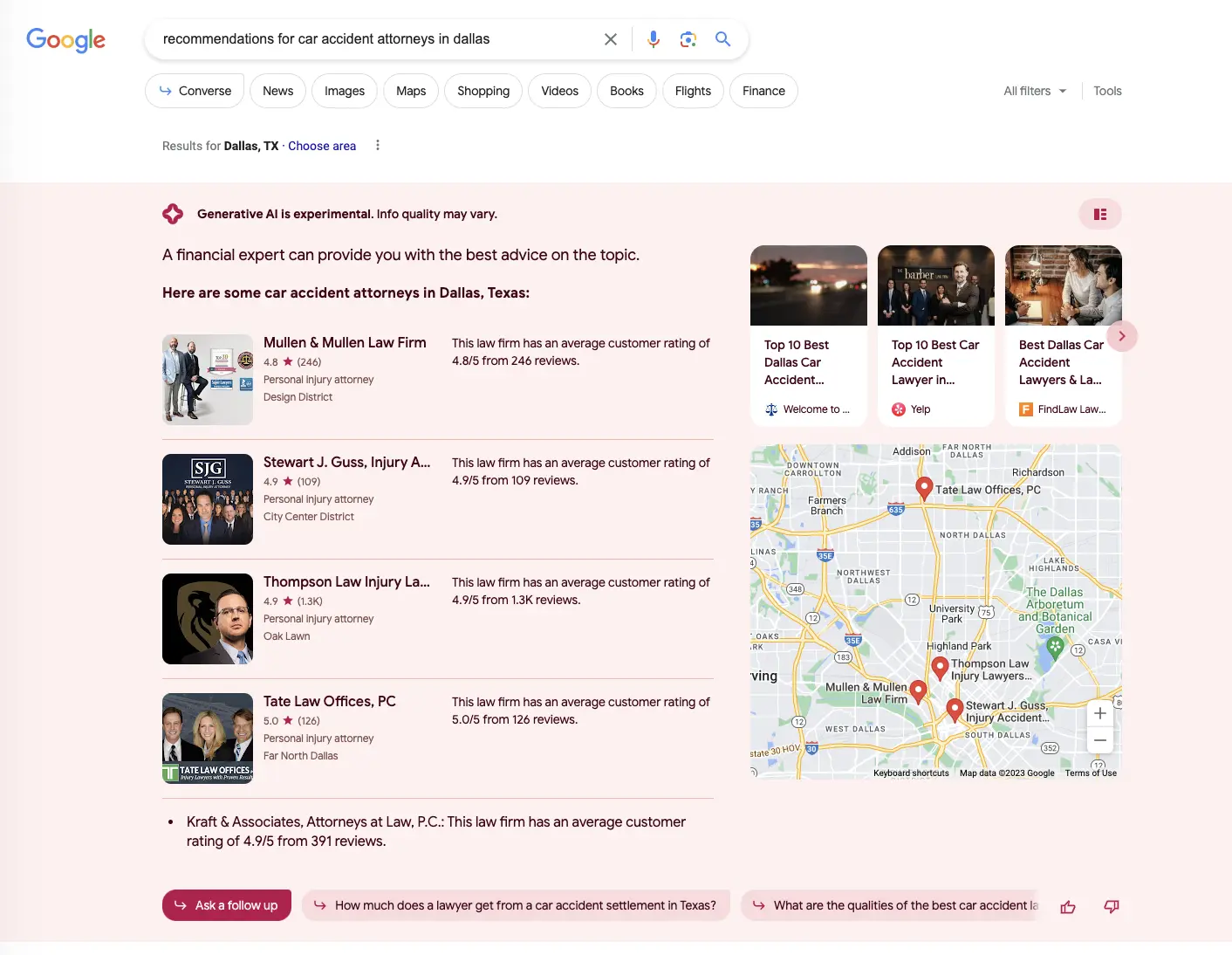Click Thompson Law thumbnail image
The width and height of the screenshot is (1232, 955).
[208, 619]
